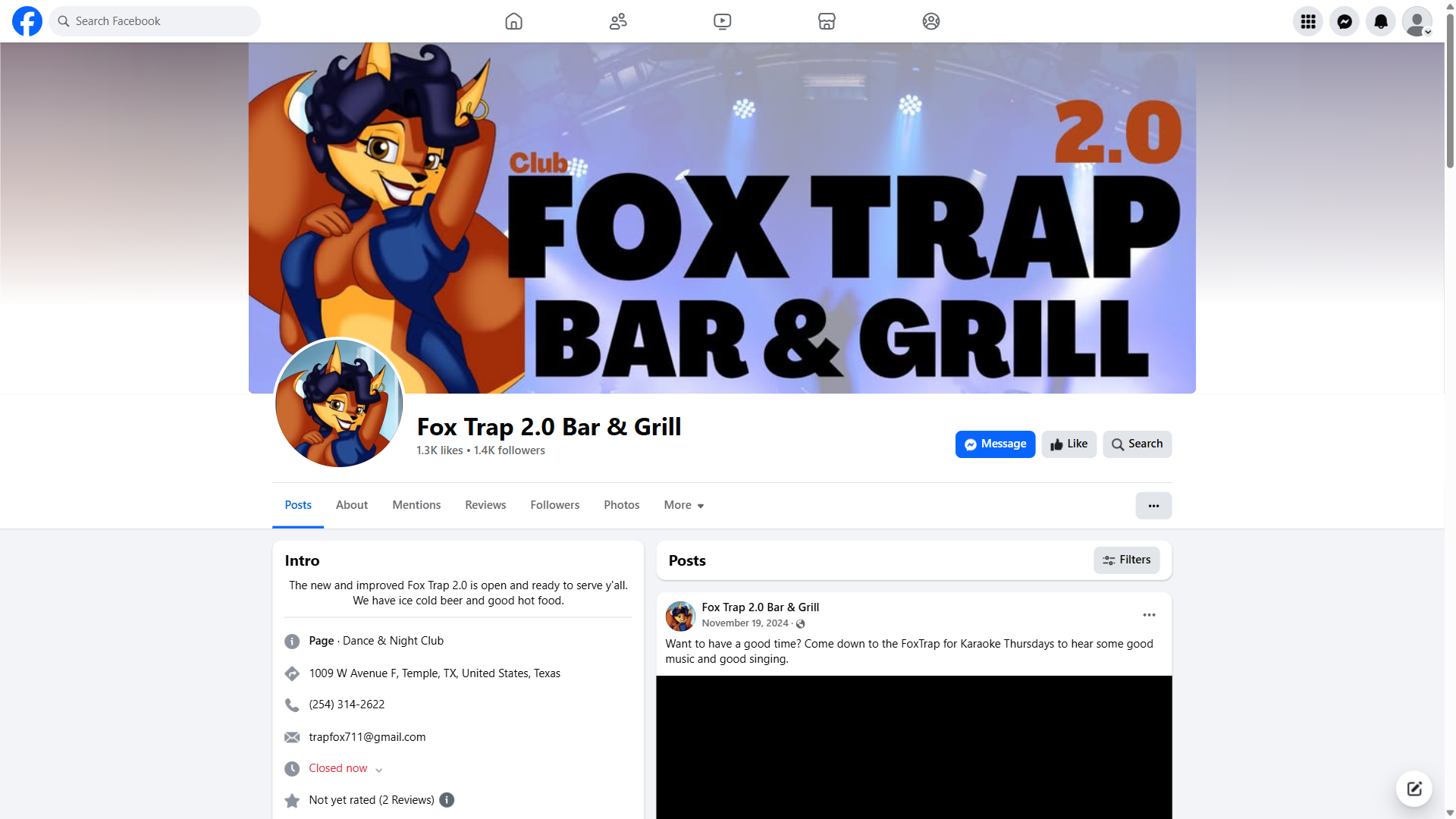Open the apps grid menu icon
1456x819 pixels.
click(x=1307, y=21)
